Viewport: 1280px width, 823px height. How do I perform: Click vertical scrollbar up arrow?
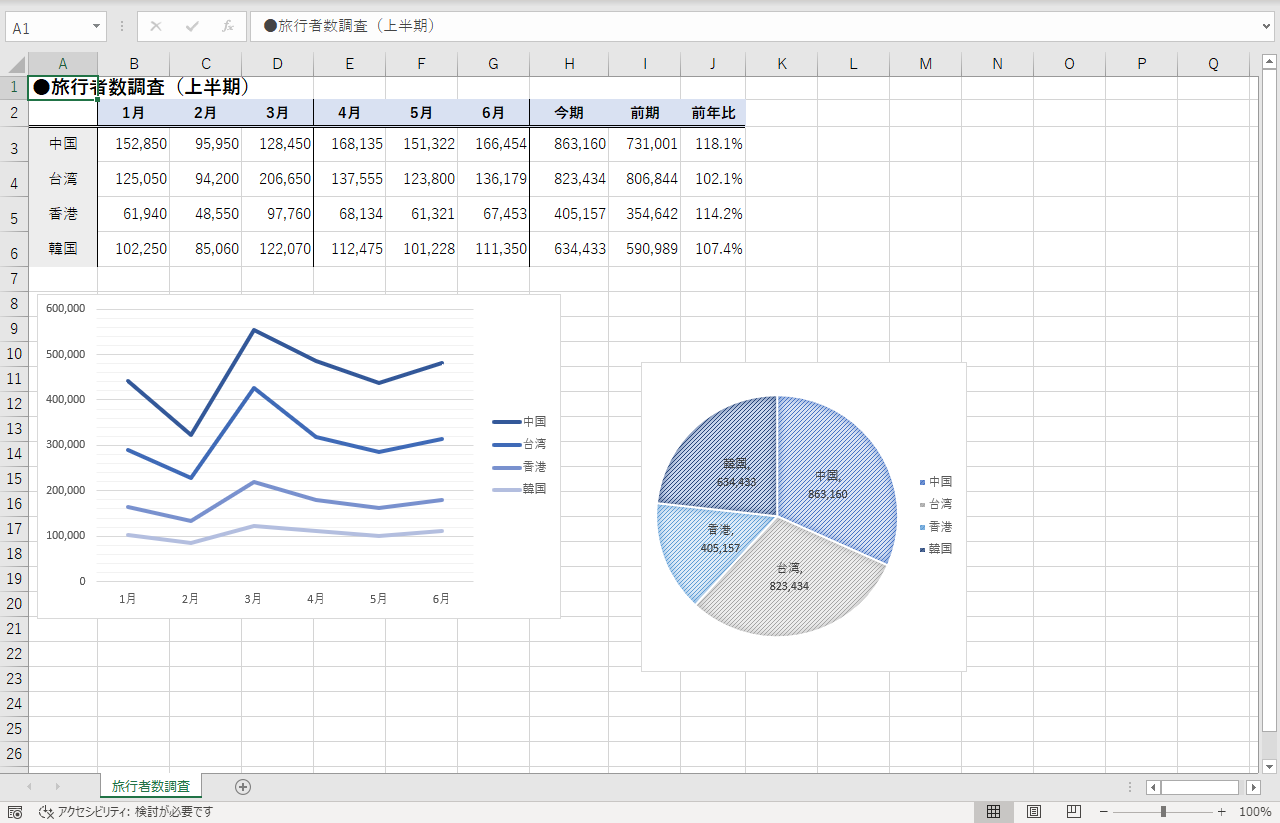(1270, 64)
